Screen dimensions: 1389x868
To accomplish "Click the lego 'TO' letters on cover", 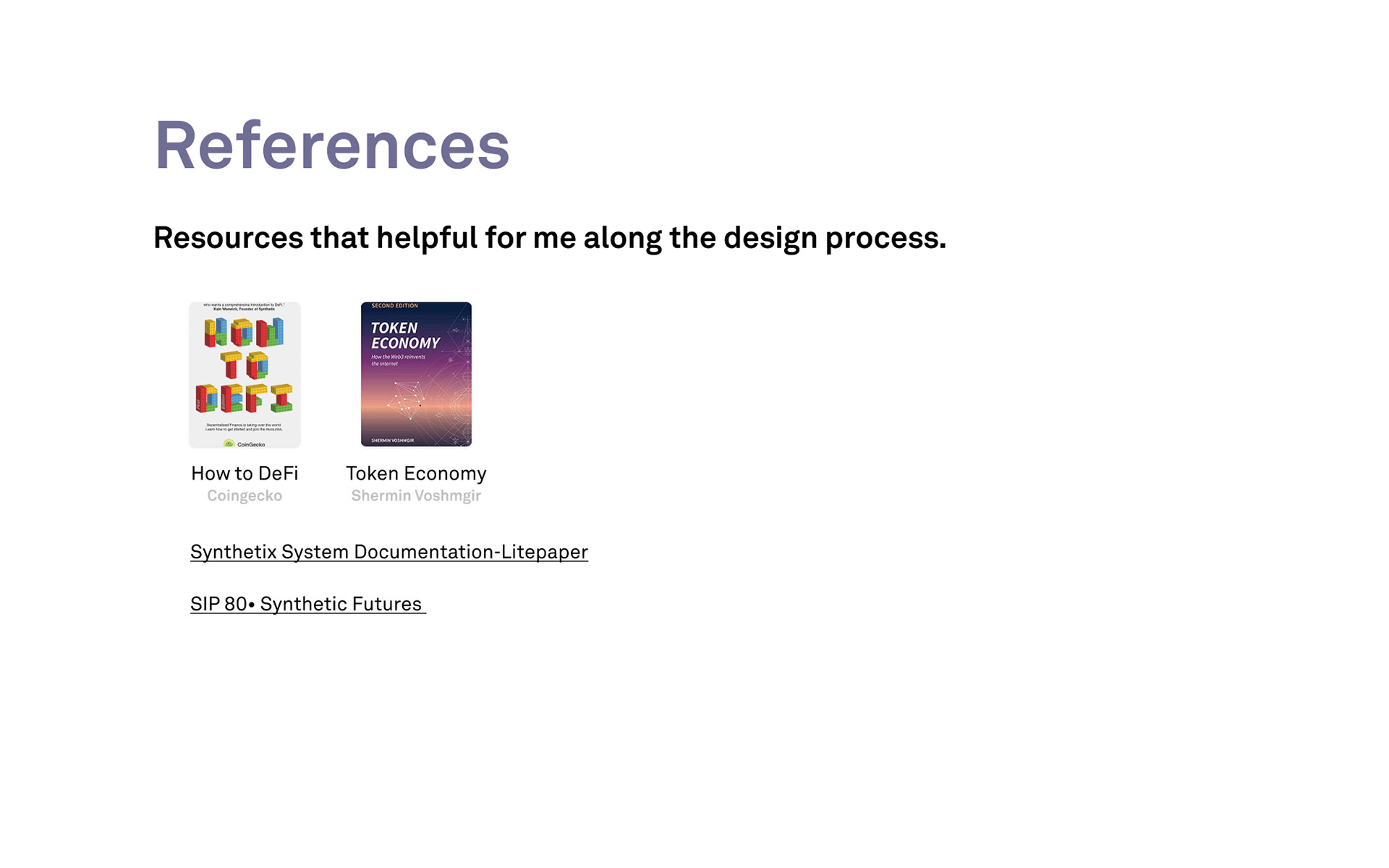I will 245,365.
